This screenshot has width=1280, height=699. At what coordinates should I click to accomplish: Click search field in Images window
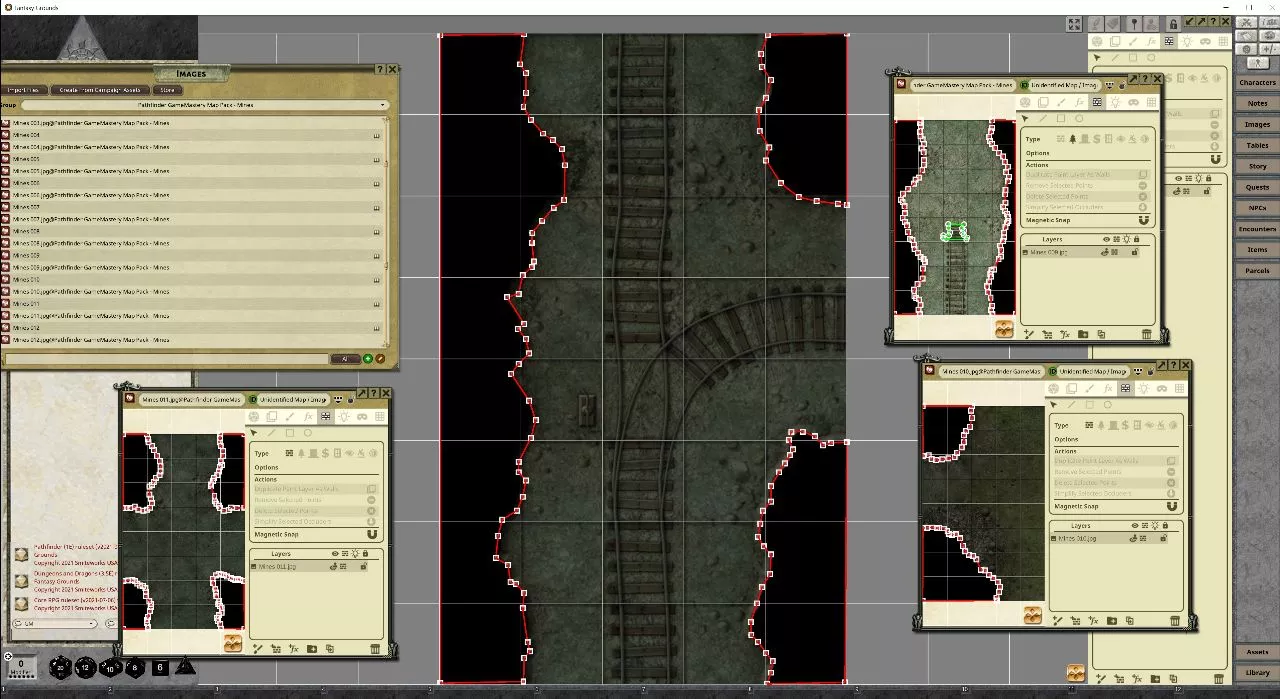click(x=167, y=358)
